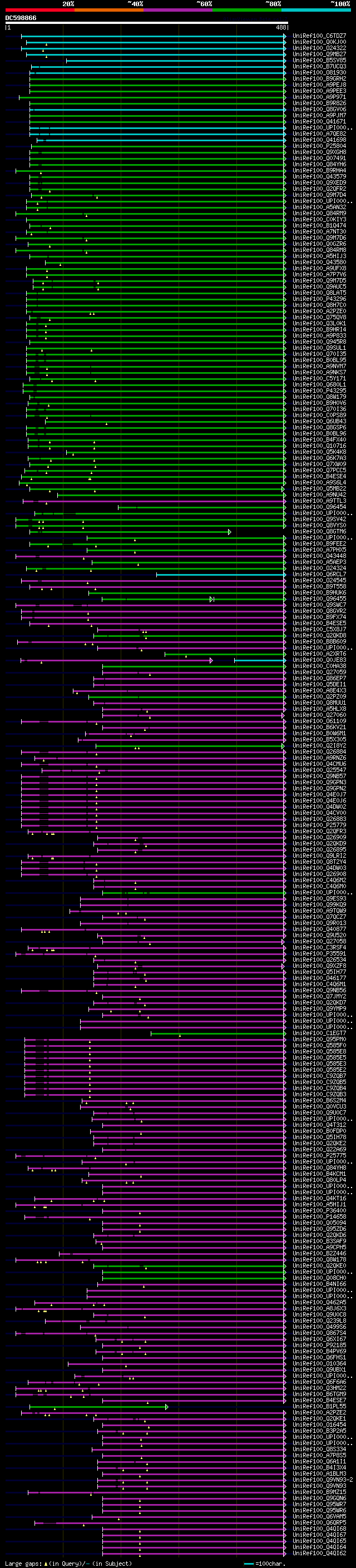Image resolution: width=356 pixels, height=1568 pixels.
Task: Select hit label UniRef100_Q8GVR2
Action: pos(319,611)
